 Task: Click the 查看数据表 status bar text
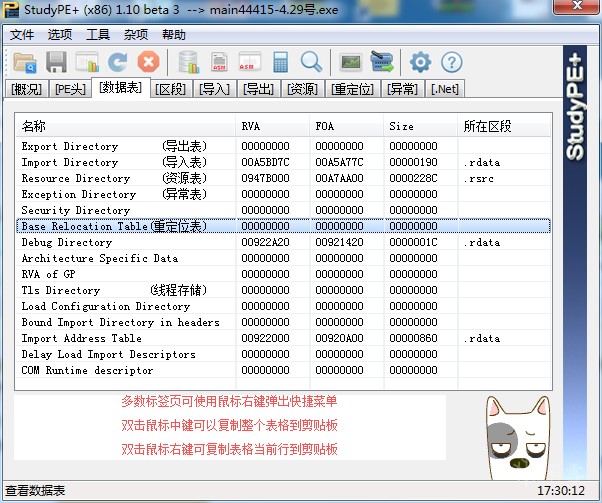coord(35,491)
